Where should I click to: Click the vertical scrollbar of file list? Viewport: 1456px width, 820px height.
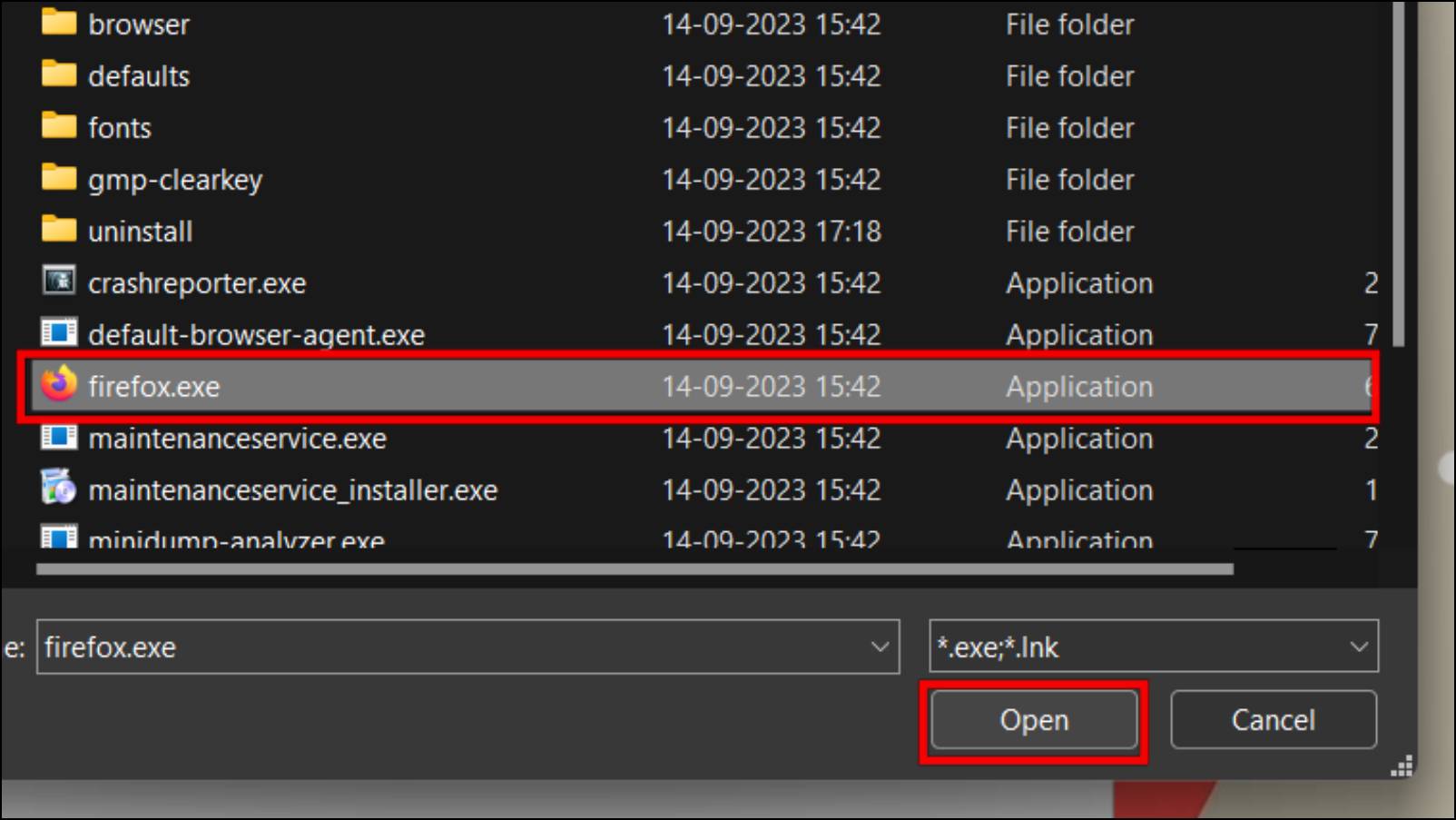[x=1399, y=173]
